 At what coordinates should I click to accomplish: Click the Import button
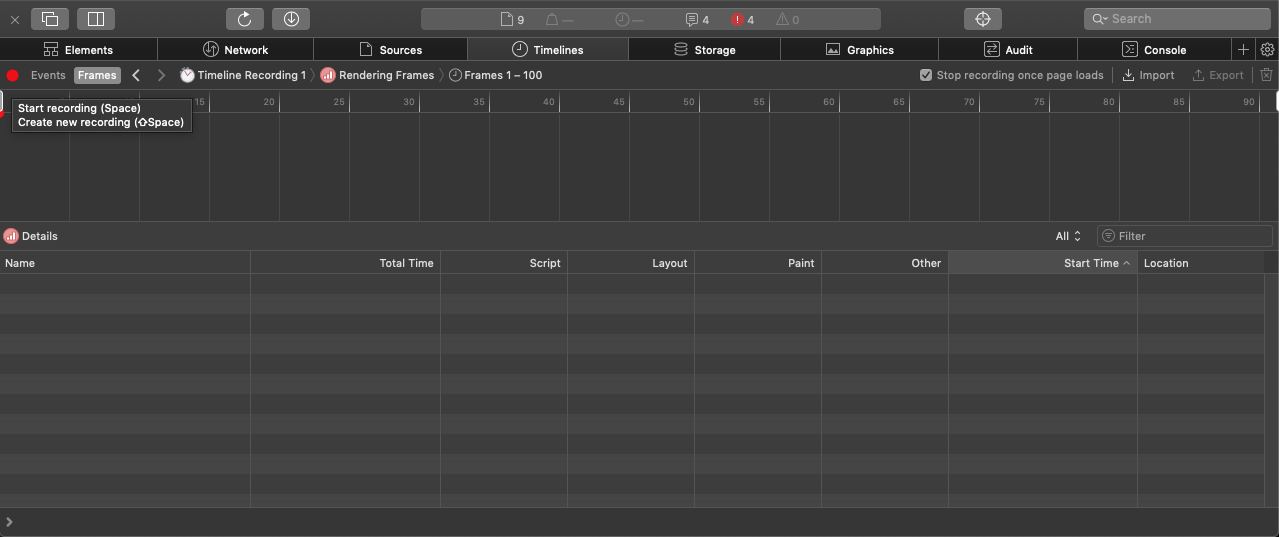pyautogui.click(x=1148, y=75)
